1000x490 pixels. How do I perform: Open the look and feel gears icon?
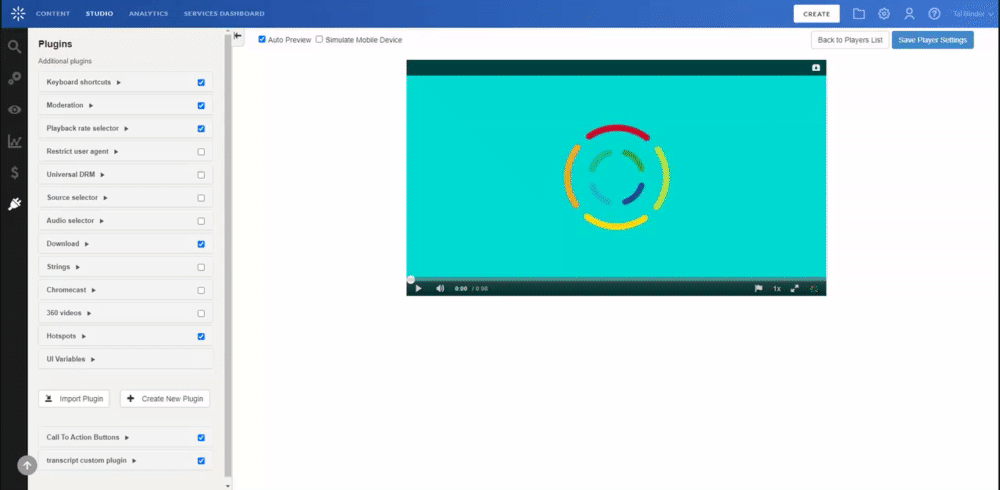pyautogui.click(x=14, y=78)
